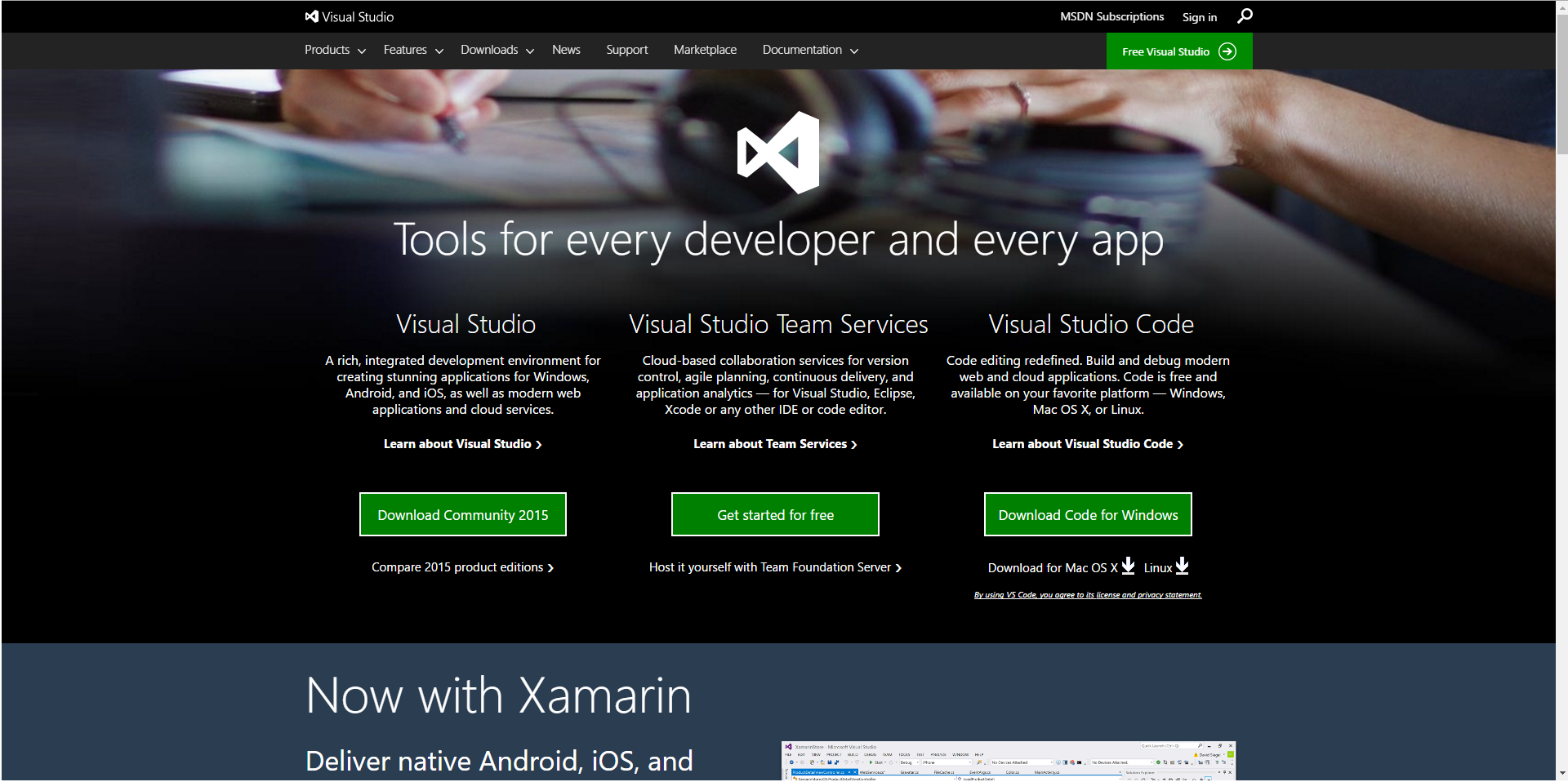1568x782 pixels.
Task: Click the Free Visual Studio button
Action: point(1179,51)
